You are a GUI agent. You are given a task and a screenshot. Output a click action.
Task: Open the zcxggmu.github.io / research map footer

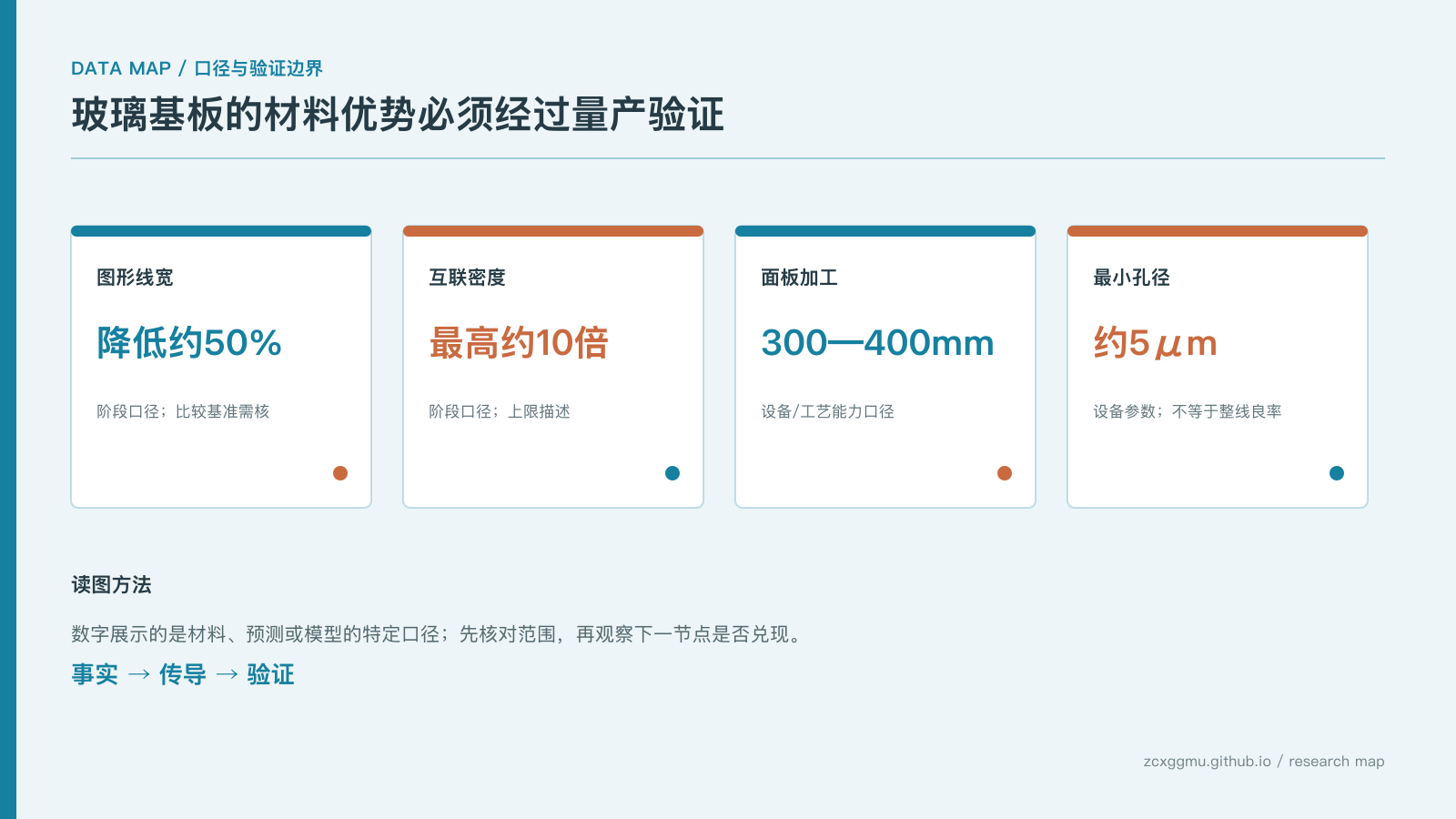[1264, 762]
